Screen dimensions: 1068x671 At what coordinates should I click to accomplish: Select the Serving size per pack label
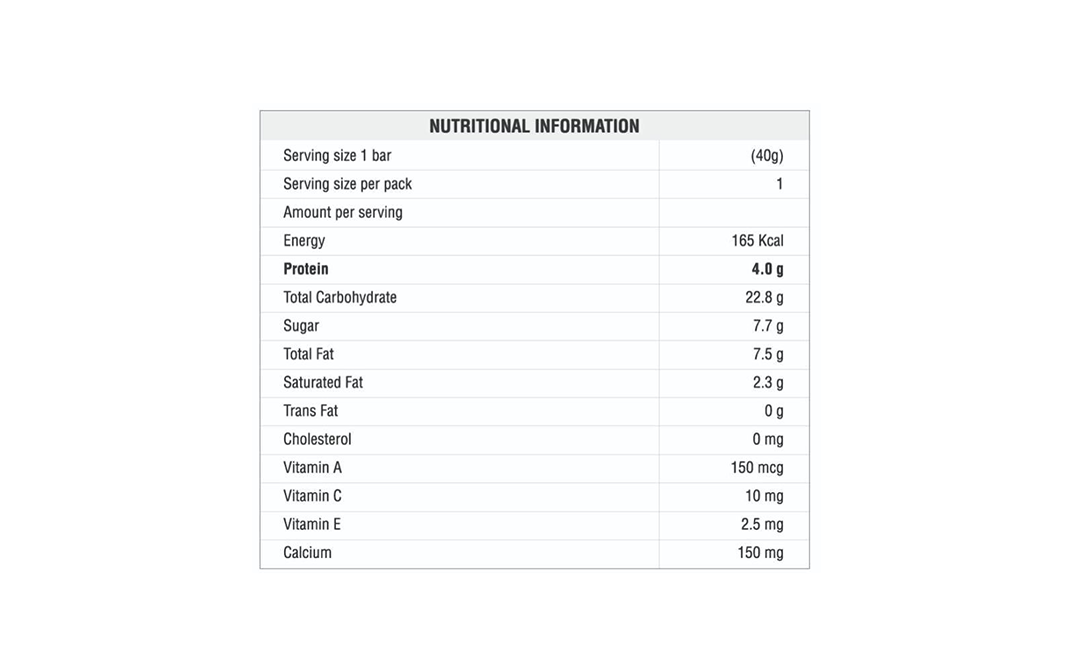pyautogui.click(x=347, y=184)
